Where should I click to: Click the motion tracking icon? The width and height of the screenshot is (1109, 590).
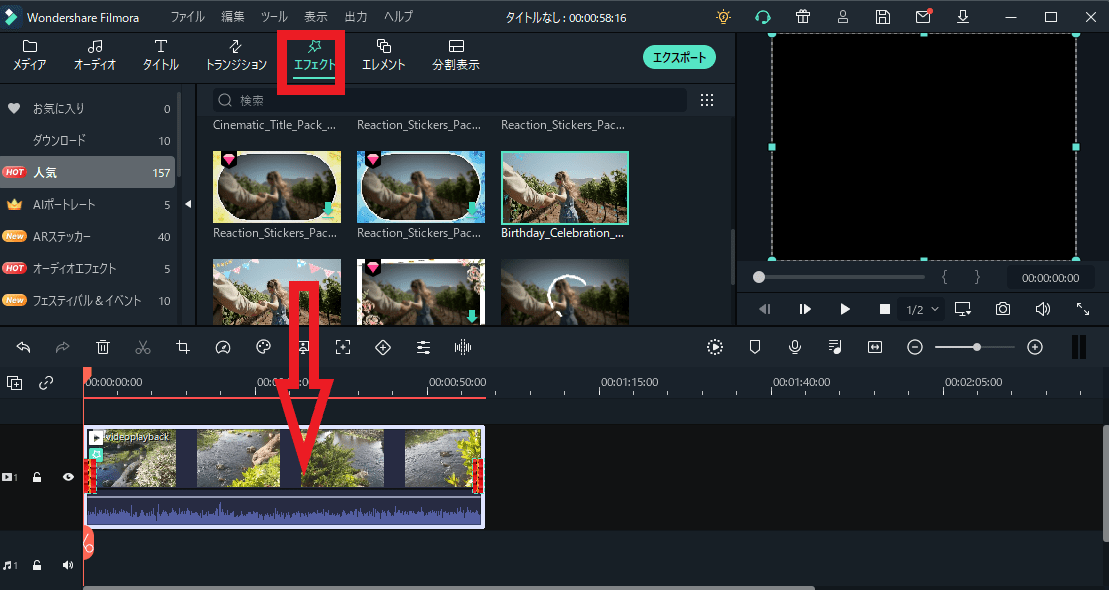pyautogui.click(x=343, y=347)
